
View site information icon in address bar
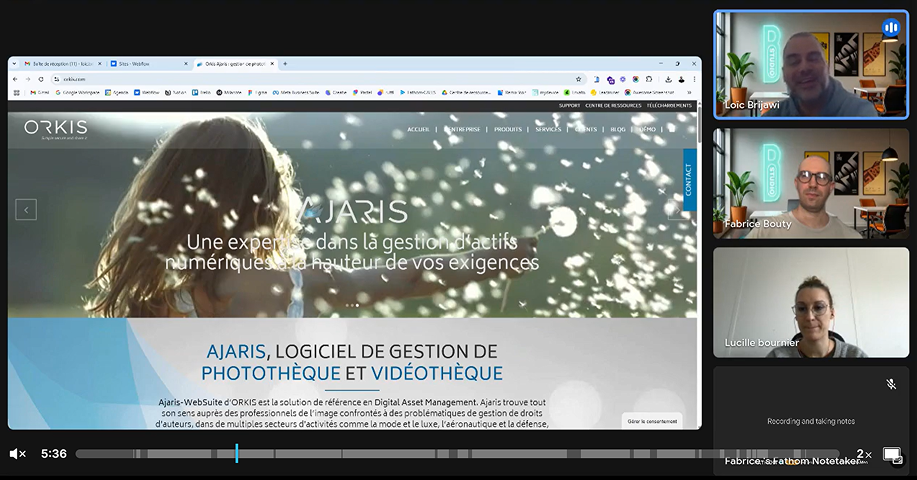pyautogui.click(x=57, y=79)
